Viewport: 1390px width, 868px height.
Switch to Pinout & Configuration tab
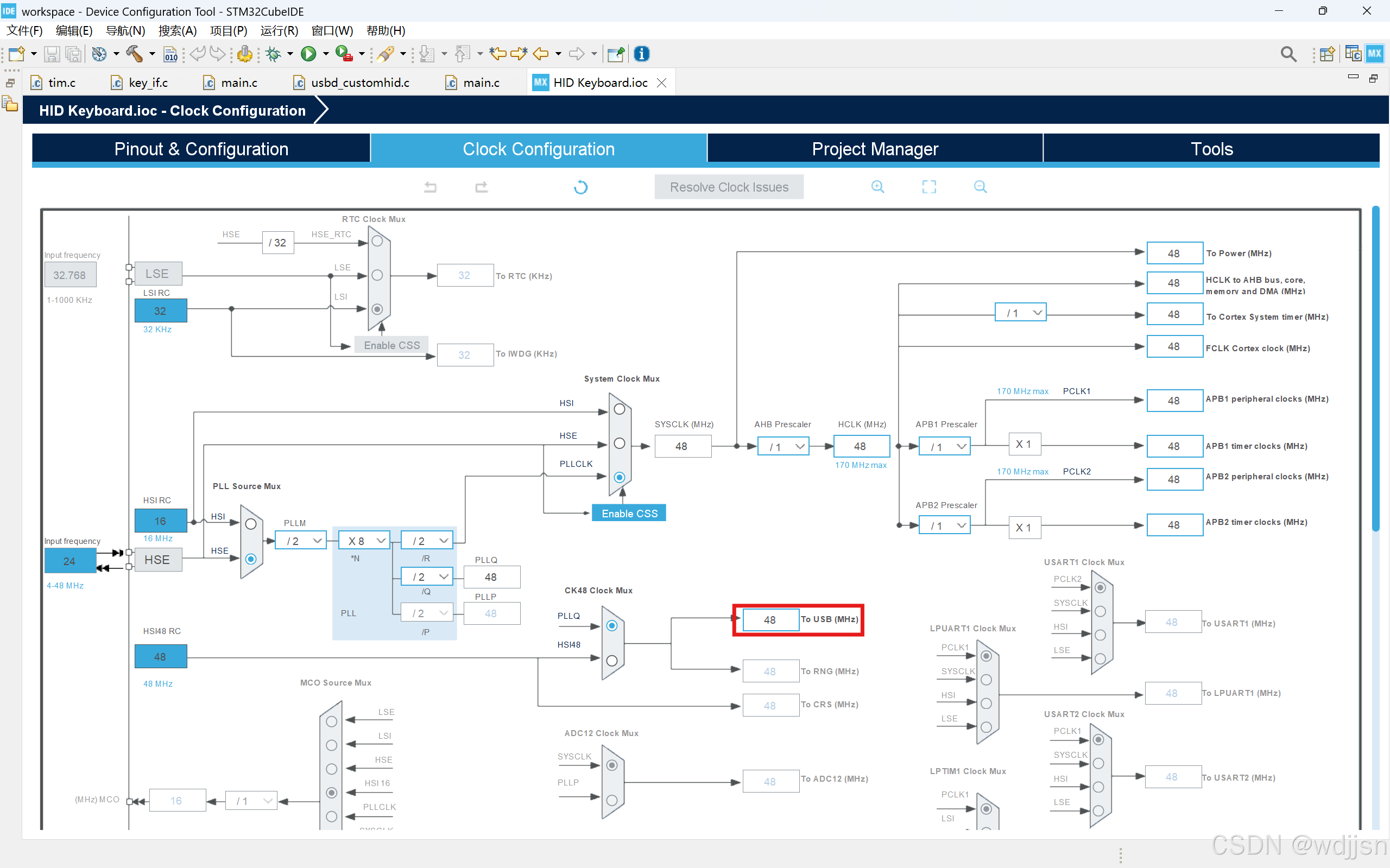201,149
